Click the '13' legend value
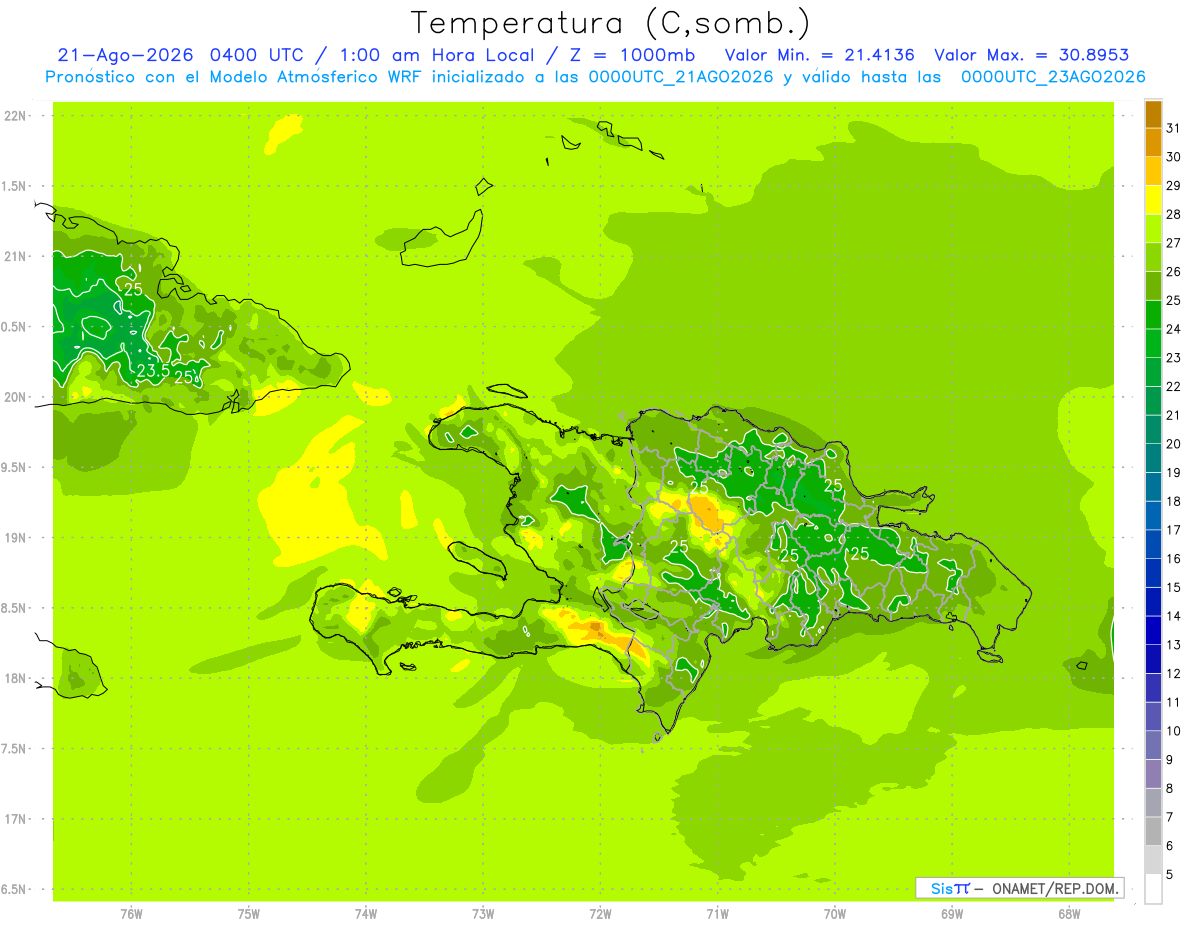Screen dimensions: 1200x927 tap(1174, 645)
